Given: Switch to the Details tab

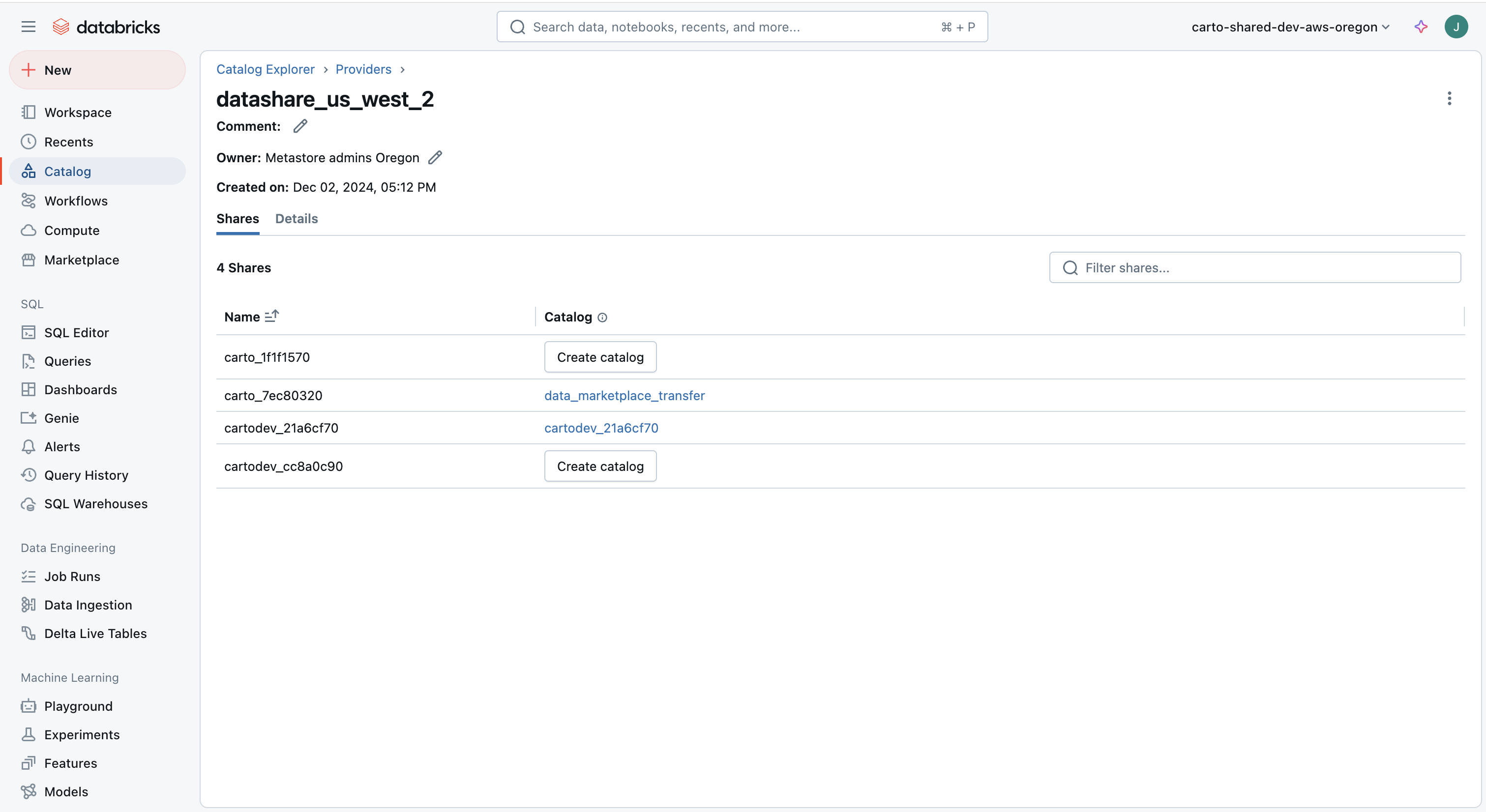Looking at the screenshot, I should pos(296,219).
